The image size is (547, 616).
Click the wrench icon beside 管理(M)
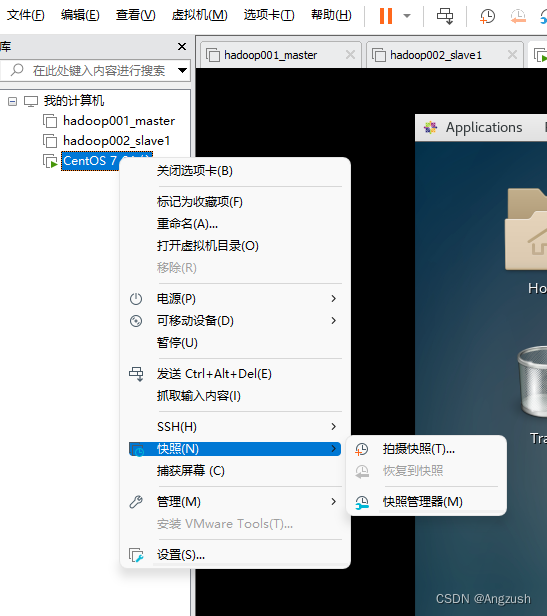[x=136, y=502]
